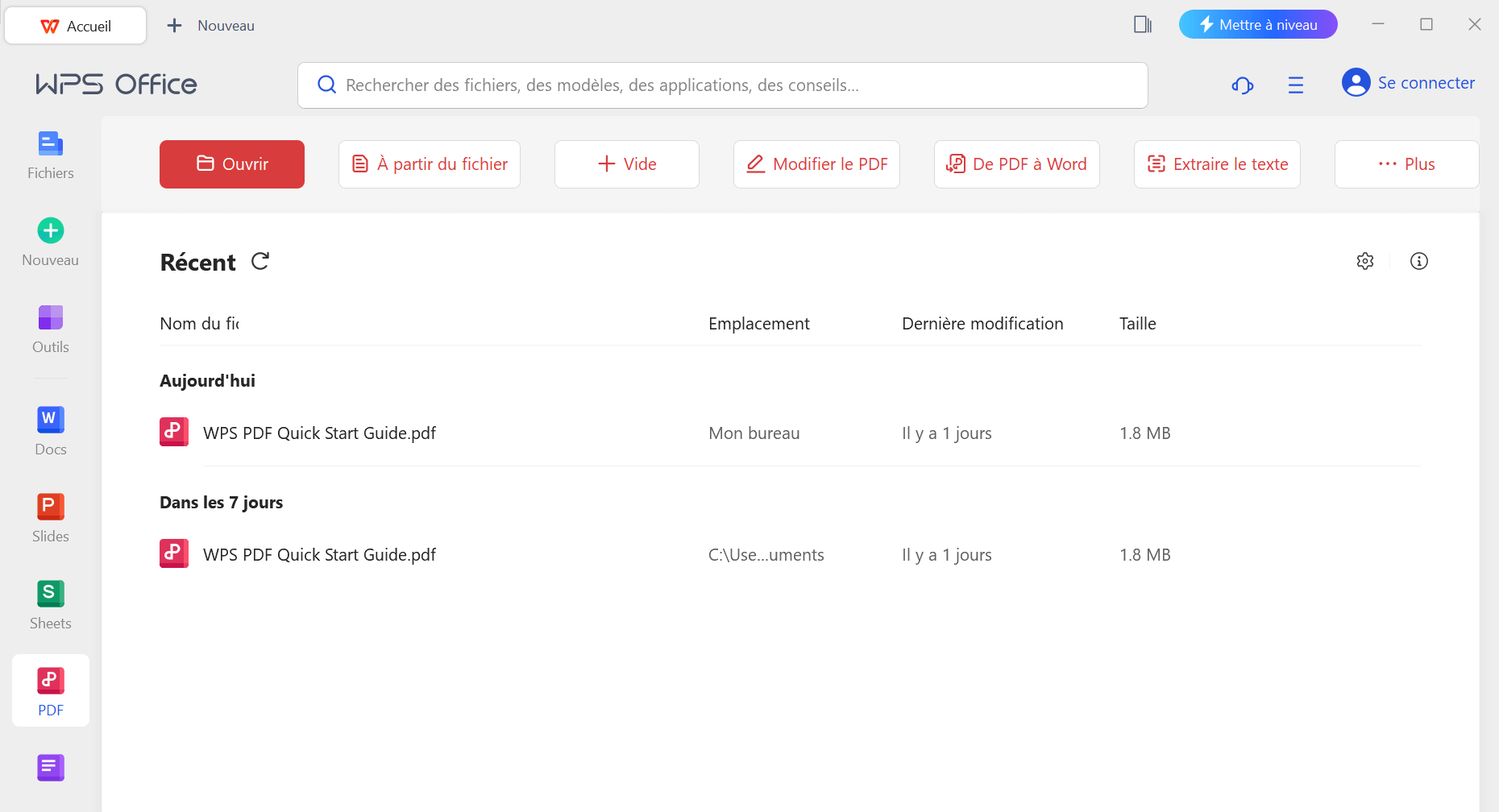Open Sheets in the sidebar
Image resolution: width=1499 pixels, height=812 pixels.
[50, 606]
